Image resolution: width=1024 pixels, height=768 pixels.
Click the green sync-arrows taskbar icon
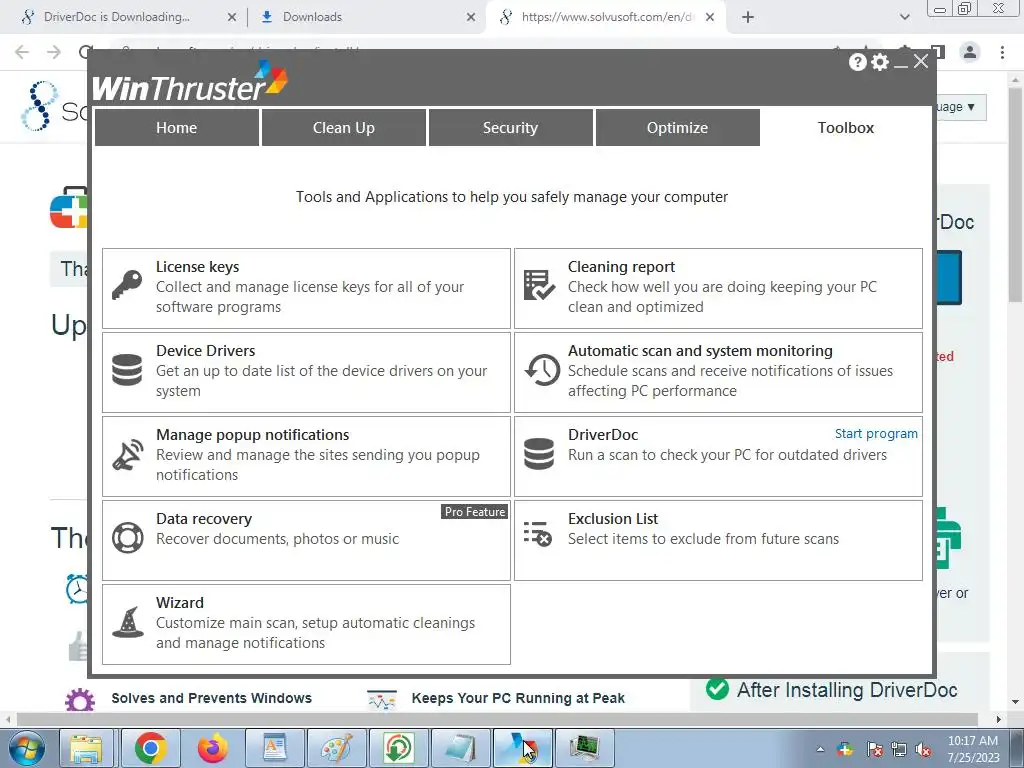point(398,748)
